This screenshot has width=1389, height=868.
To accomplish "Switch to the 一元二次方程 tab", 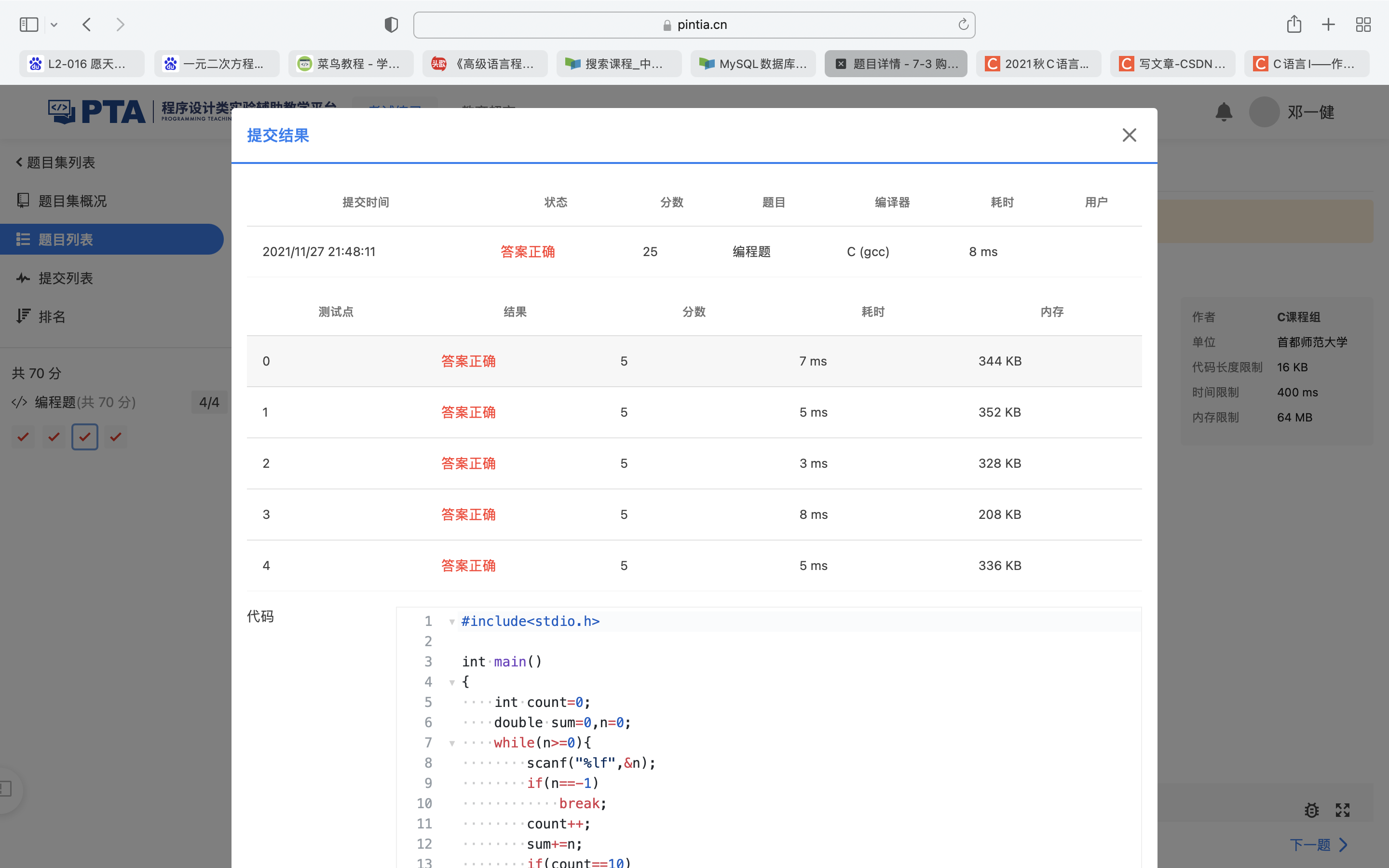I will [217, 64].
